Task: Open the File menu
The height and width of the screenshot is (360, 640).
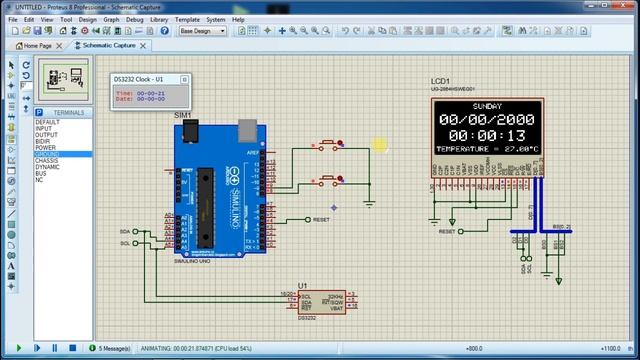Action: (x=13, y=20)
